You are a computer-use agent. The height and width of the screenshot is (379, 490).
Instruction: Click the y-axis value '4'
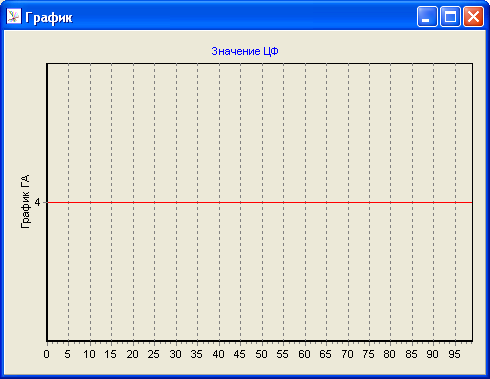pyautogui.click(x=37, y=202)
